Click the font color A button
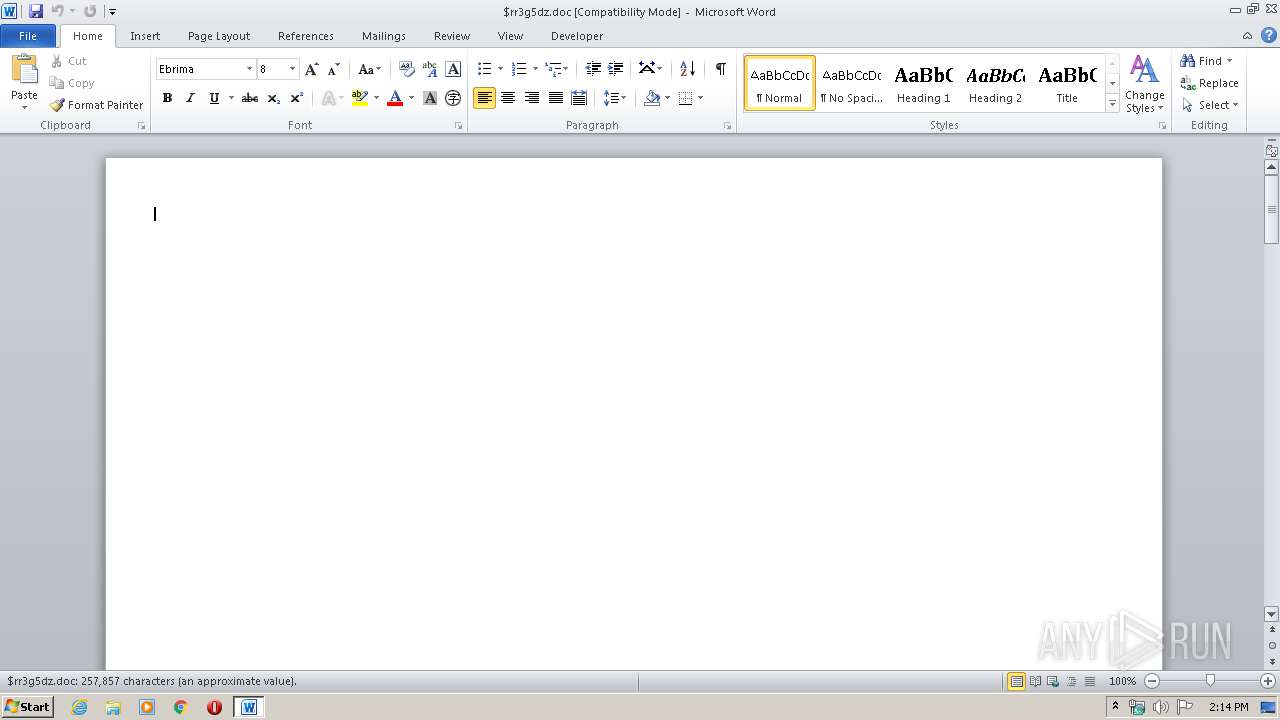This screenshot has width=1280, height=720. (x=395, y=98)
